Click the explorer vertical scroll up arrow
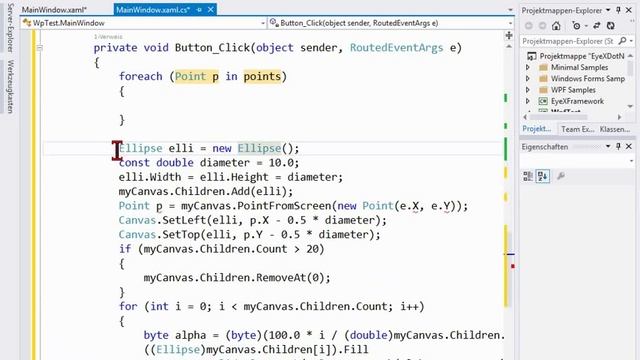Image resolution: width=640 pixels, height=360 pixels. pyautogui.click(x=631, y=56)
